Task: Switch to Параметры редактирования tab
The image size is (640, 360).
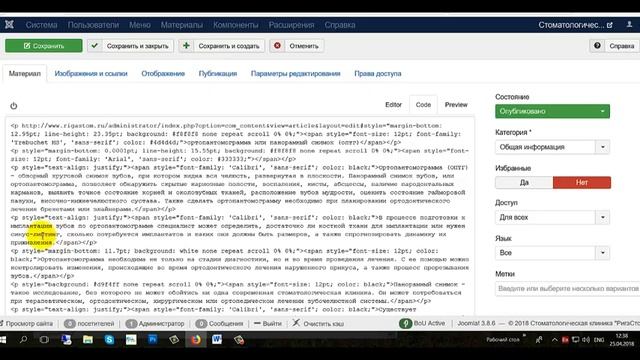Action: [x=296, y=73]
